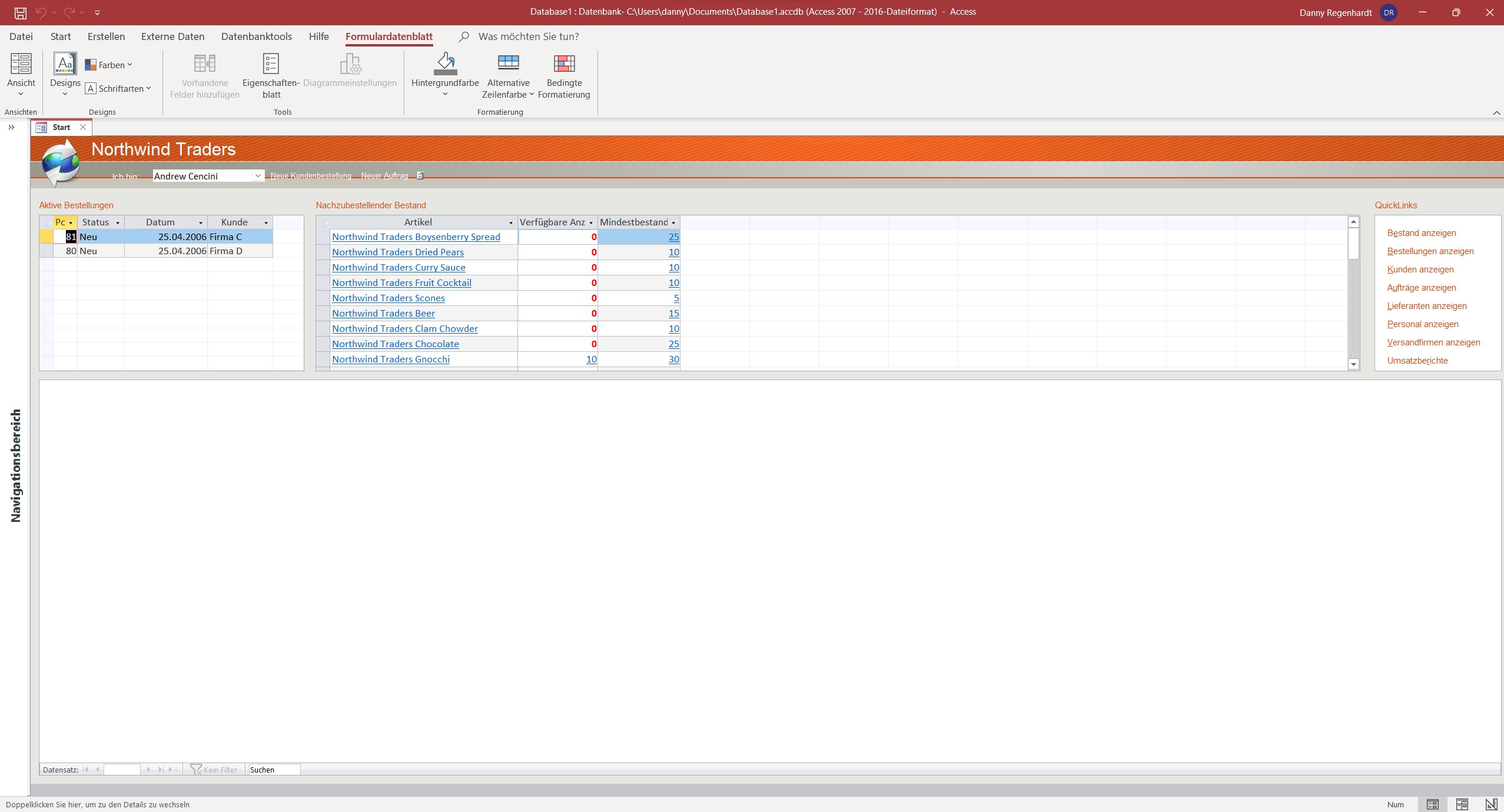Click the Hintergrundfarbe paint bucket icon
Image resolution: width=1504 pixels, height=812 pixels.
pos(445,64)
